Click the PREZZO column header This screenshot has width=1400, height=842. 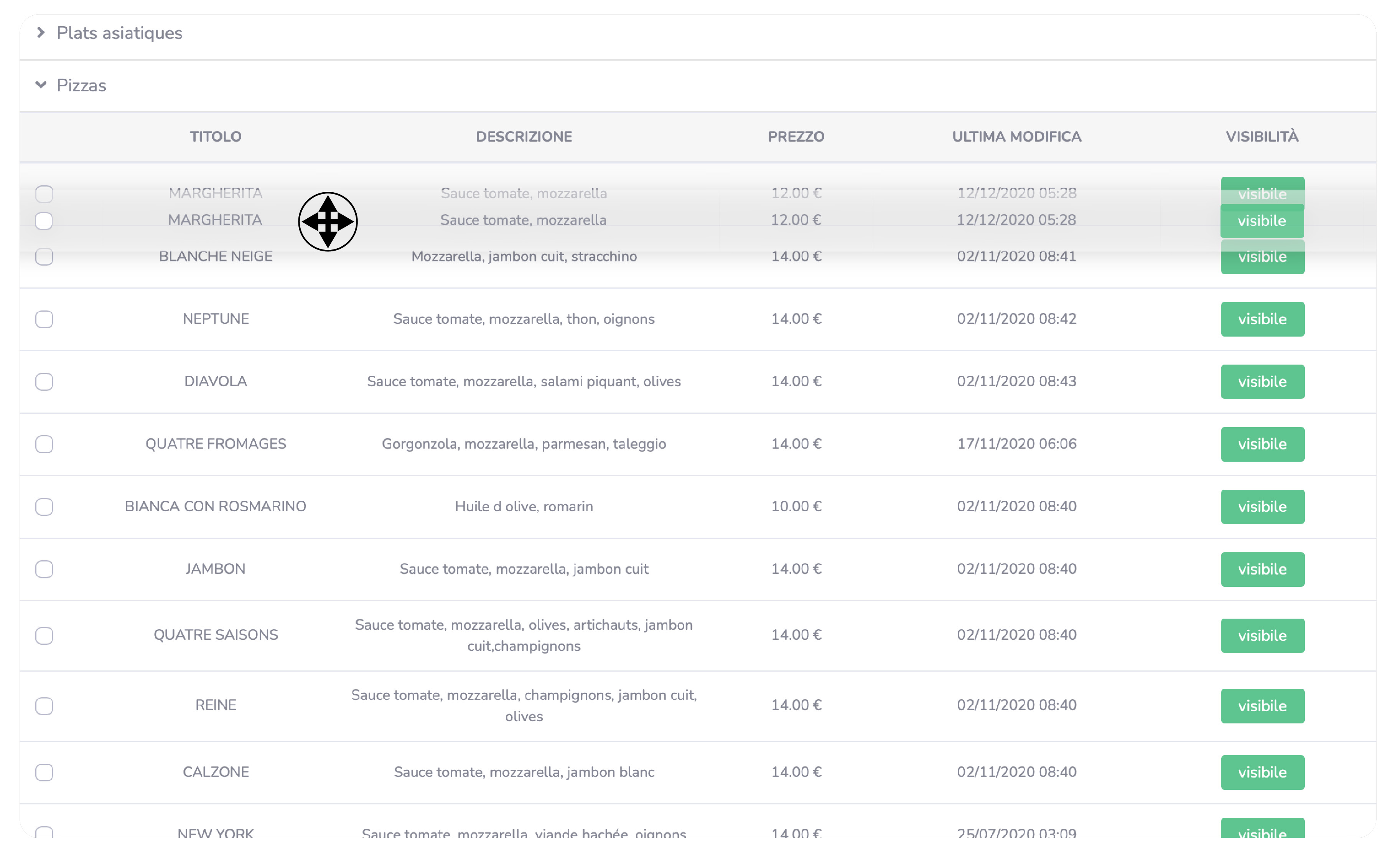coord(796,136)
